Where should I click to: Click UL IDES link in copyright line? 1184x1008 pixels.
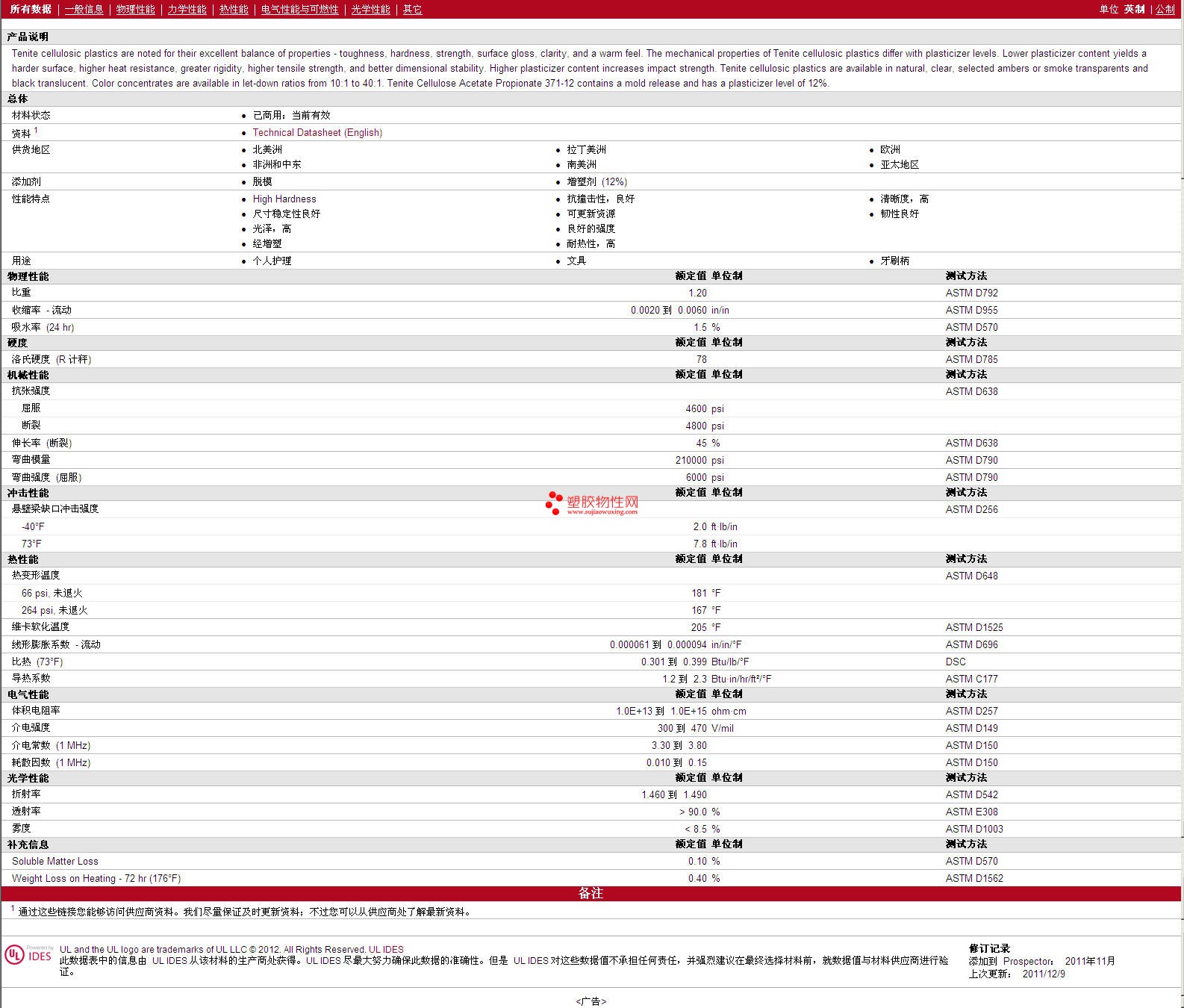pos(386,950)
